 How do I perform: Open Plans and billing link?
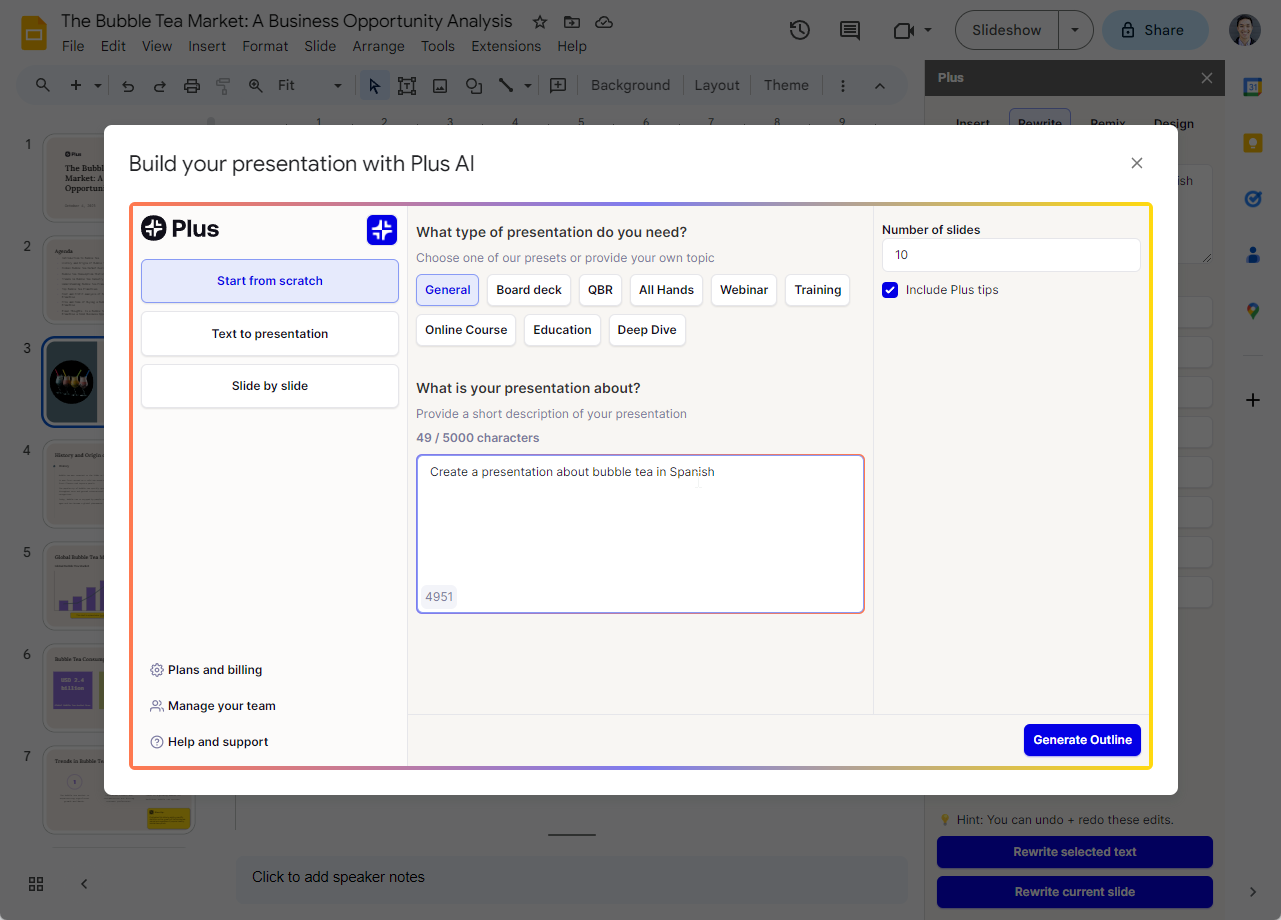[206, 670]
